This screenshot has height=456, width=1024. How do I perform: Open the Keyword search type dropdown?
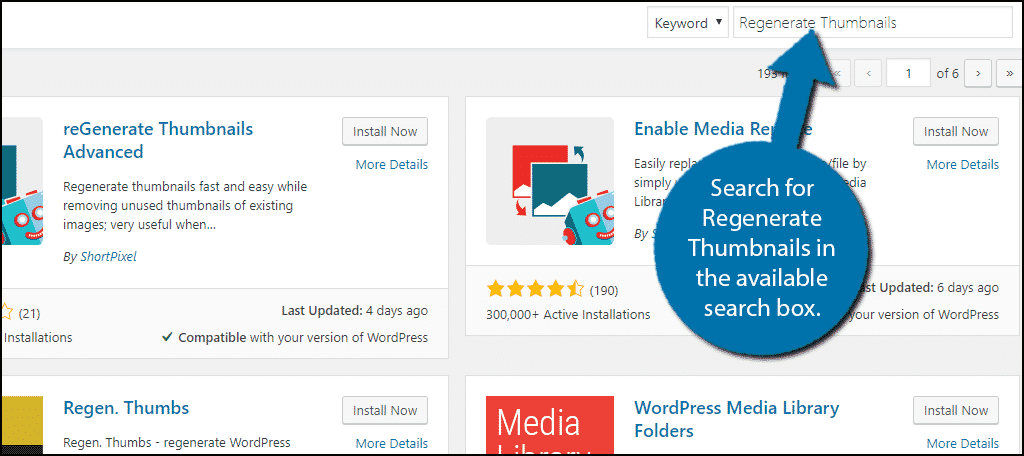coord(688,23)
